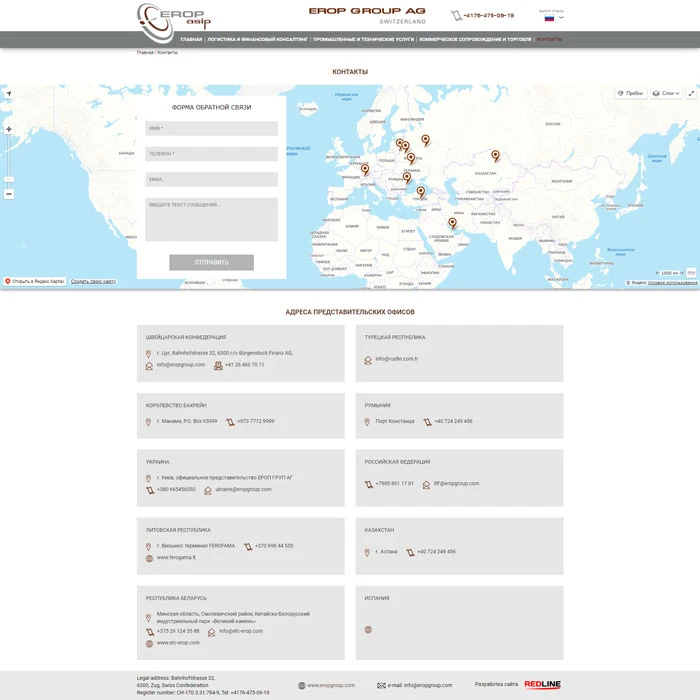Click fax icon beside +41 26 460 70 11

click(x=218, y=366)
